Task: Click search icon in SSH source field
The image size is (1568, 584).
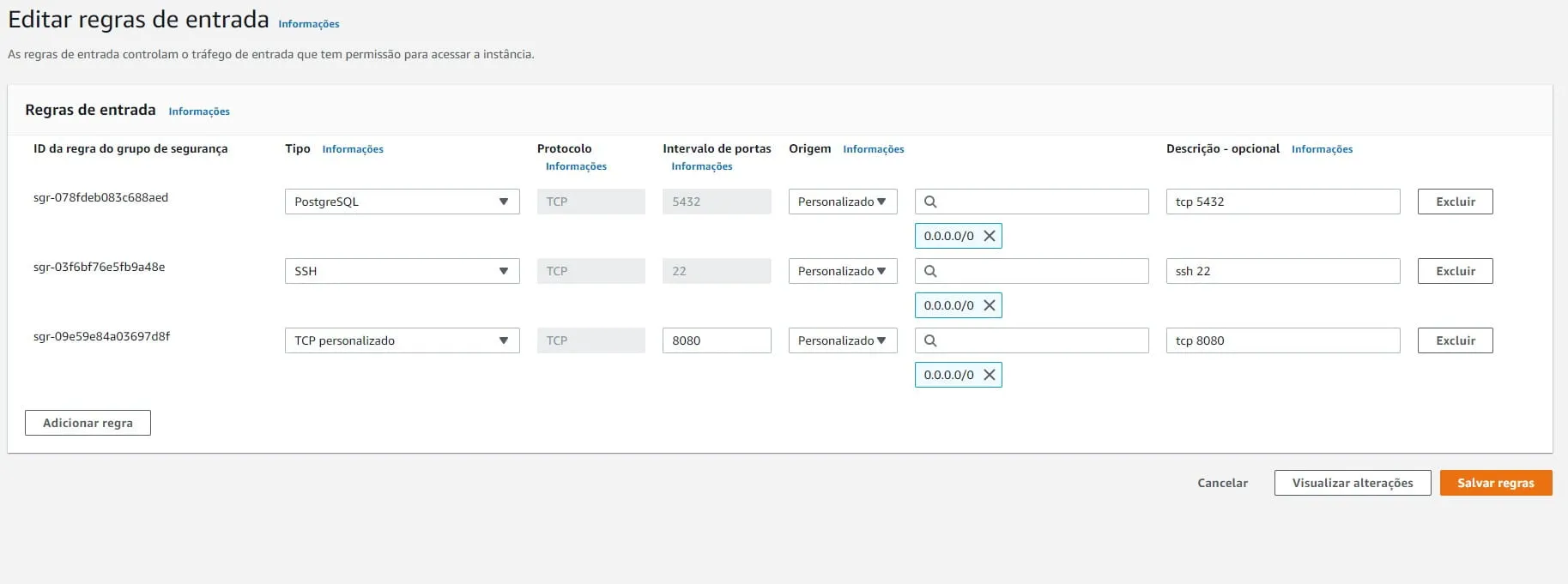Action: pyautogui.click(x=930, y=271)
